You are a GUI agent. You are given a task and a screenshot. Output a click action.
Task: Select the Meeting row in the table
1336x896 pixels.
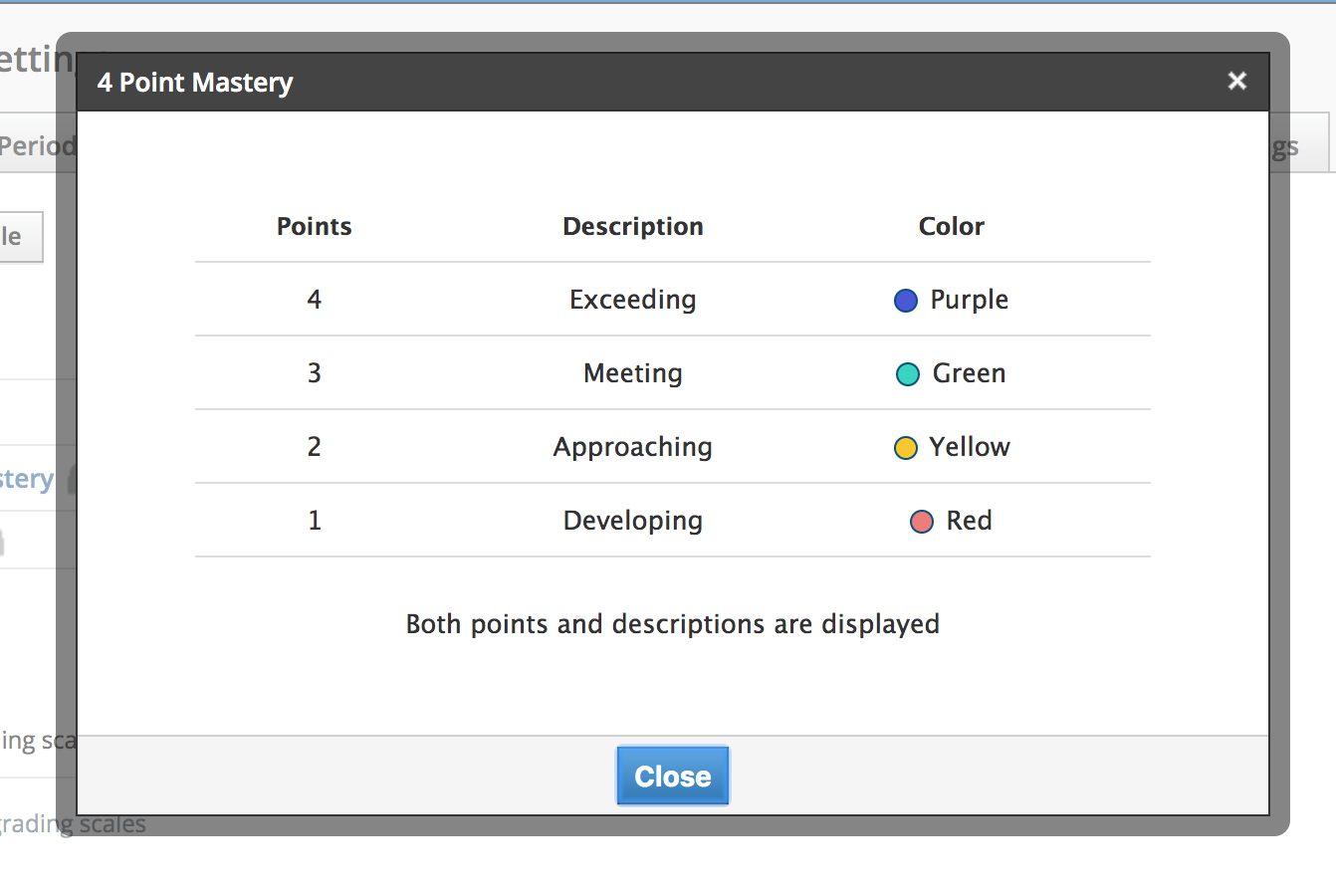point(672,373)
